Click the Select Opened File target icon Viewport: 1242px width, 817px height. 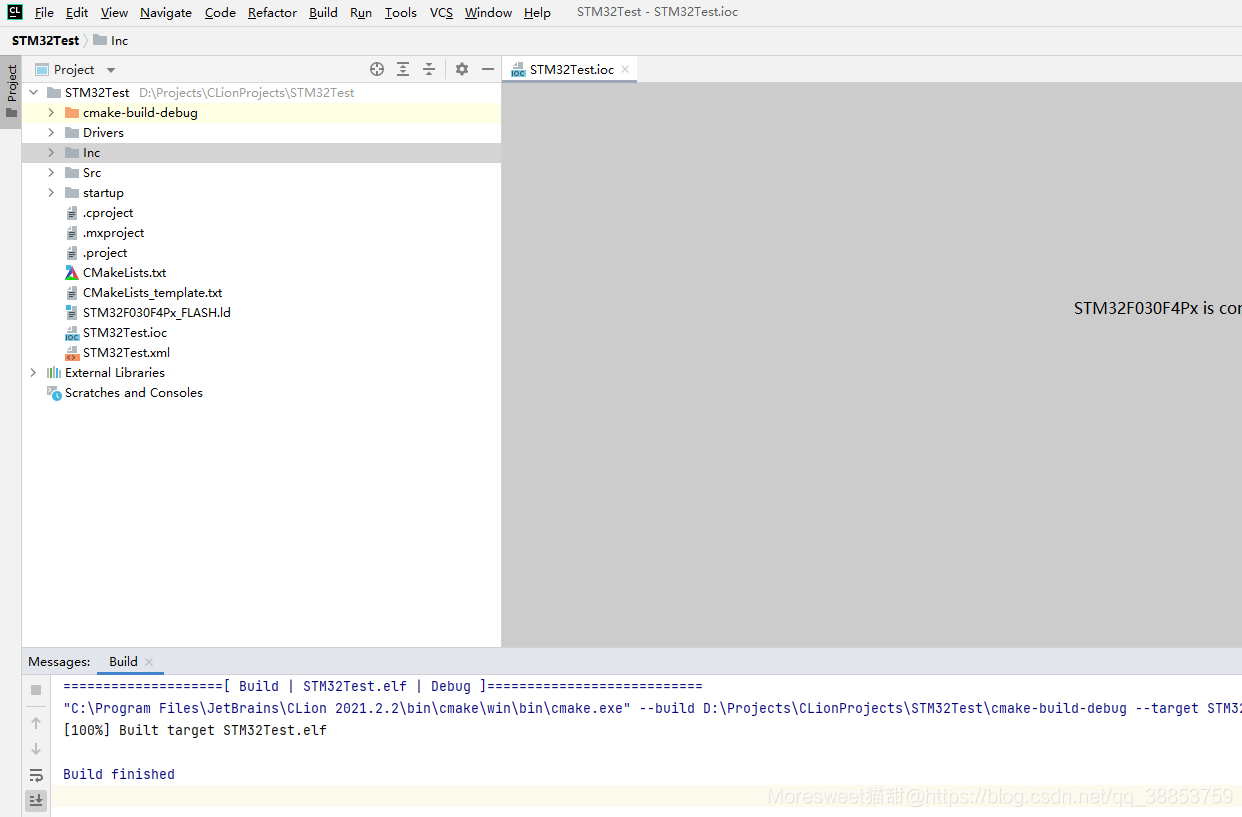(377, 69)
